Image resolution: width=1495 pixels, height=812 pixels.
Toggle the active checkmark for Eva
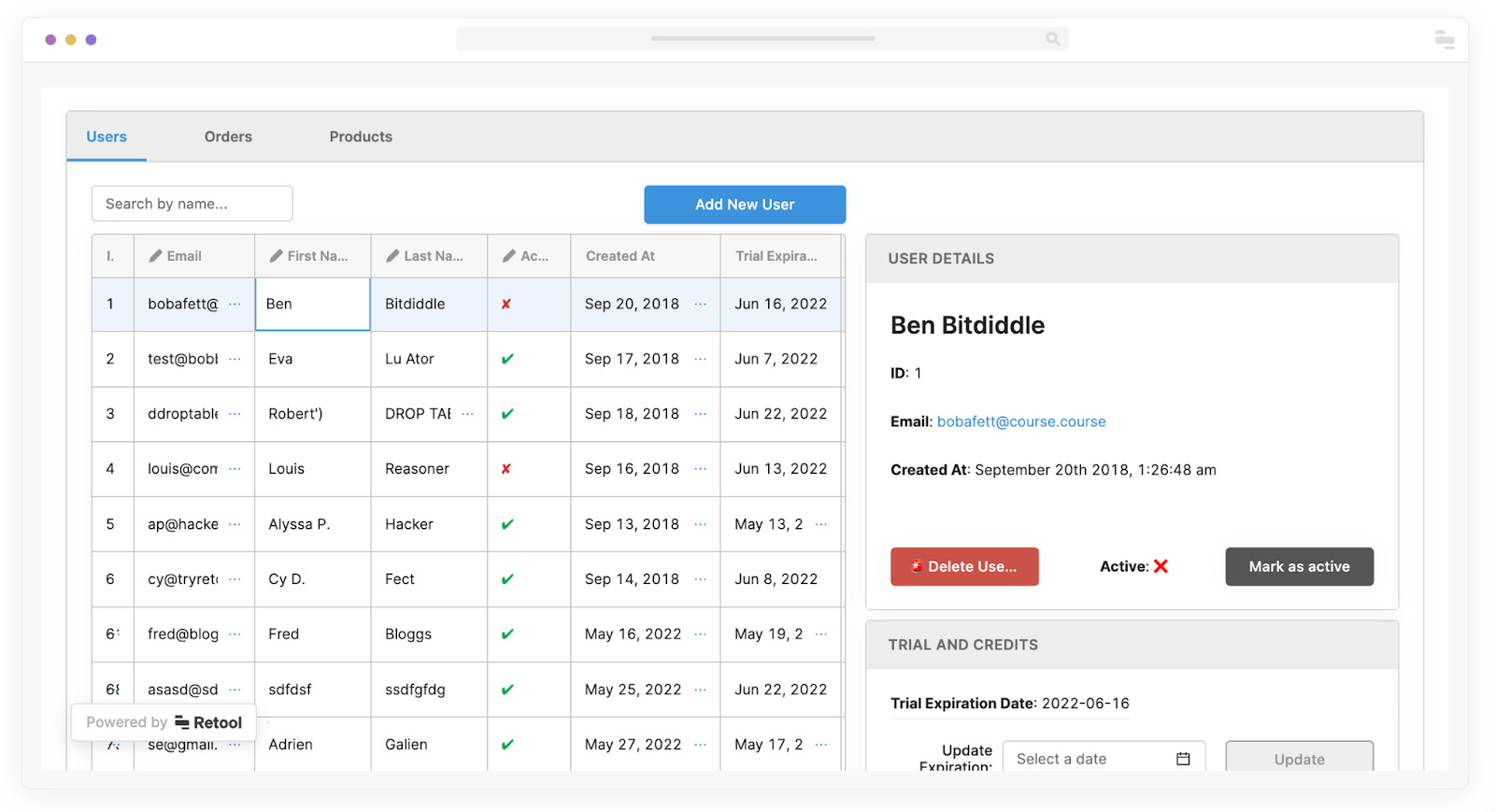[507, 359]
